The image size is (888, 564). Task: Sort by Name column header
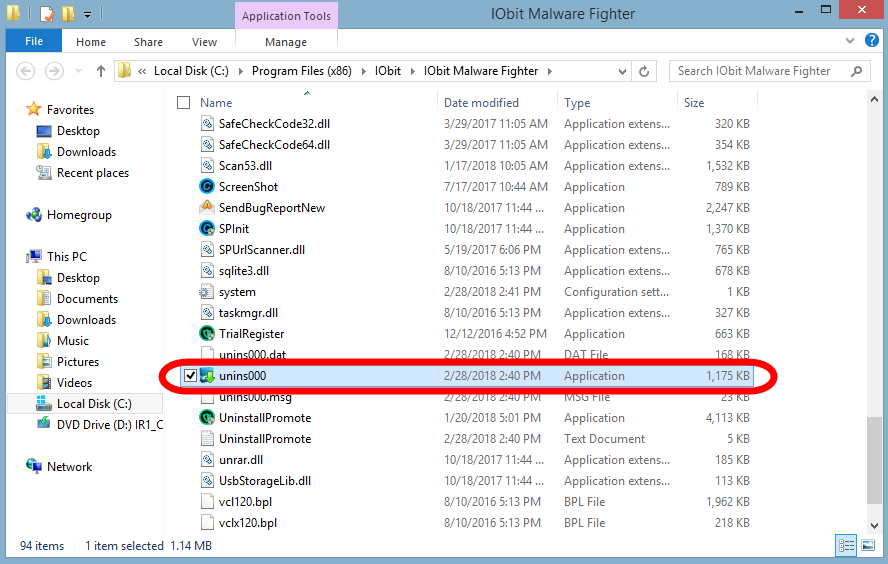(216, 102)
